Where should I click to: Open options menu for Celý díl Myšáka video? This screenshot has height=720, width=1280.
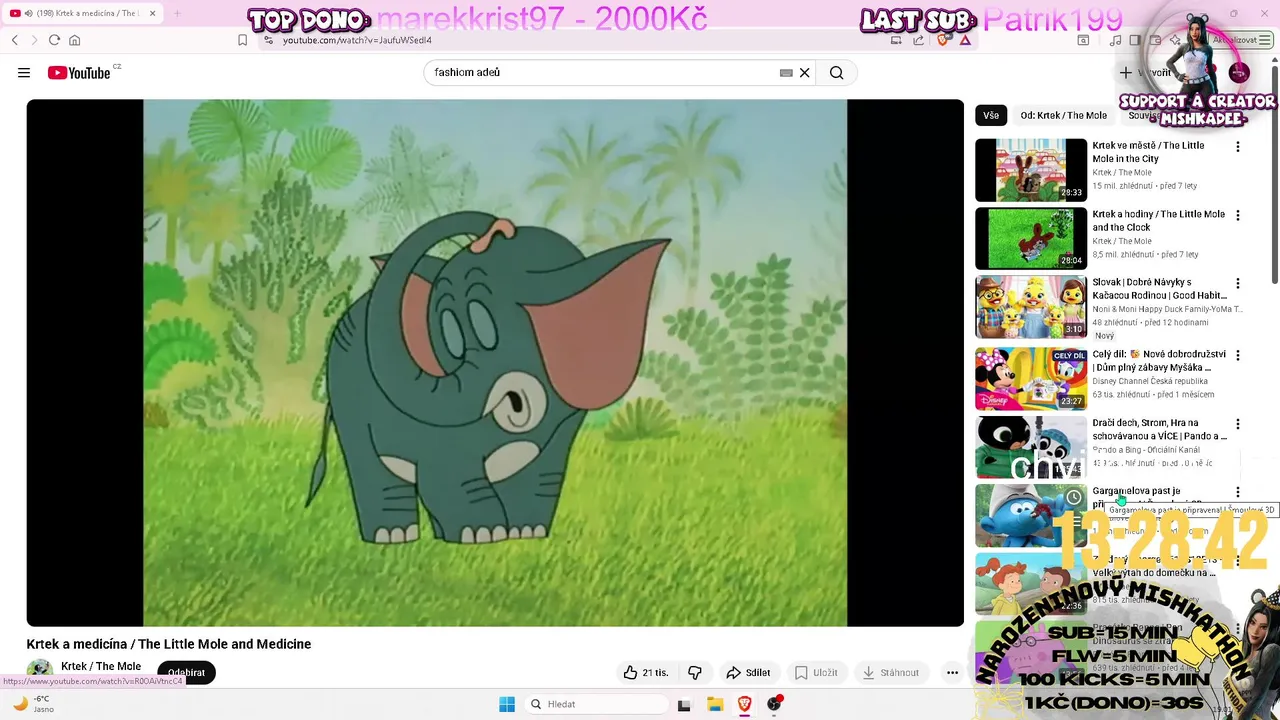tap(1238, 355)
